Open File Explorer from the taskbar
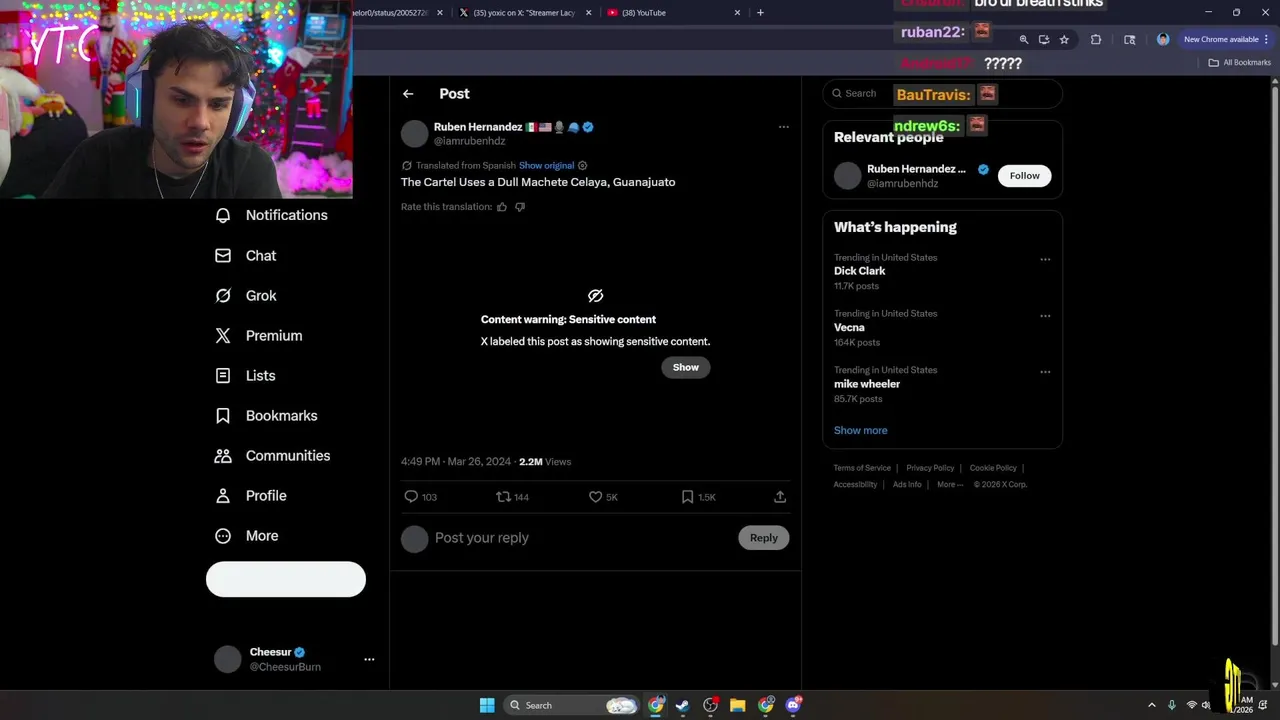1280x720 pixels. [x=738, y=705]
